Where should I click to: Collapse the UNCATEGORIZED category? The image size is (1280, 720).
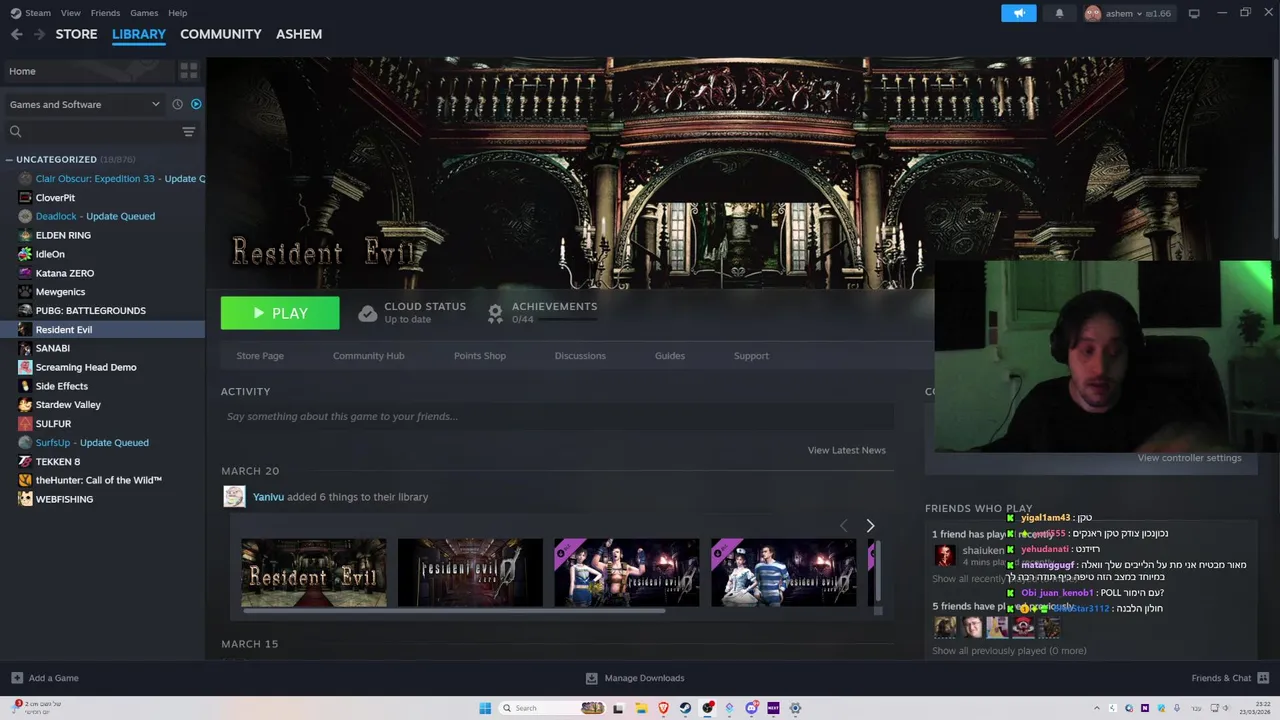9,159
